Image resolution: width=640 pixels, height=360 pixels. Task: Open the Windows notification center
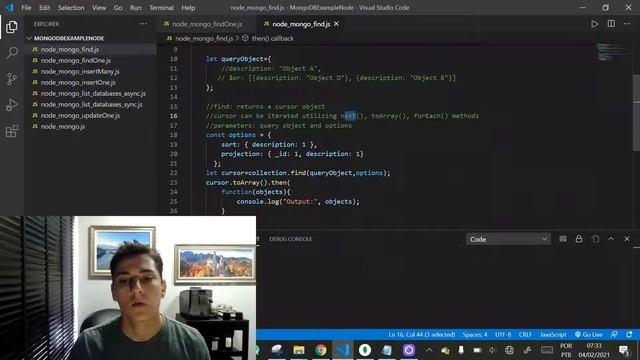[x=623, y=350]
